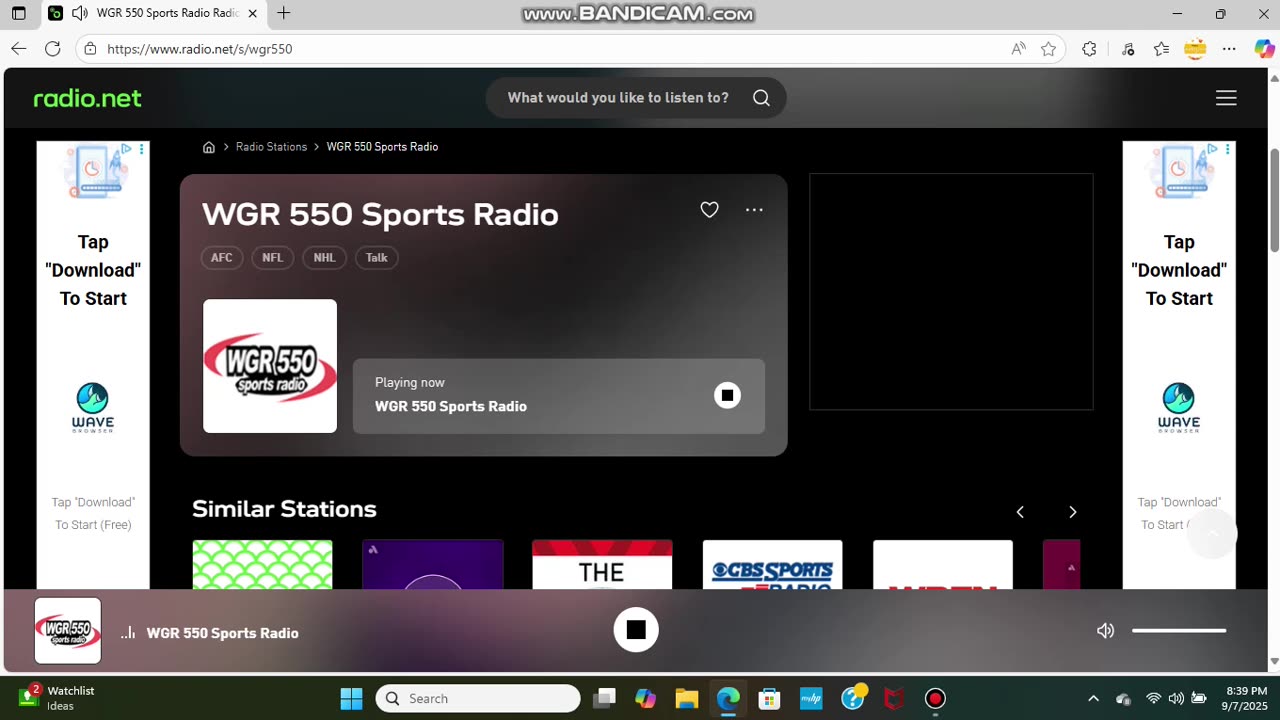Open the myHP taskbar icon
The width and height of the screenshot is (1280, 720).
pyautogui.click(x=811, y=698)
